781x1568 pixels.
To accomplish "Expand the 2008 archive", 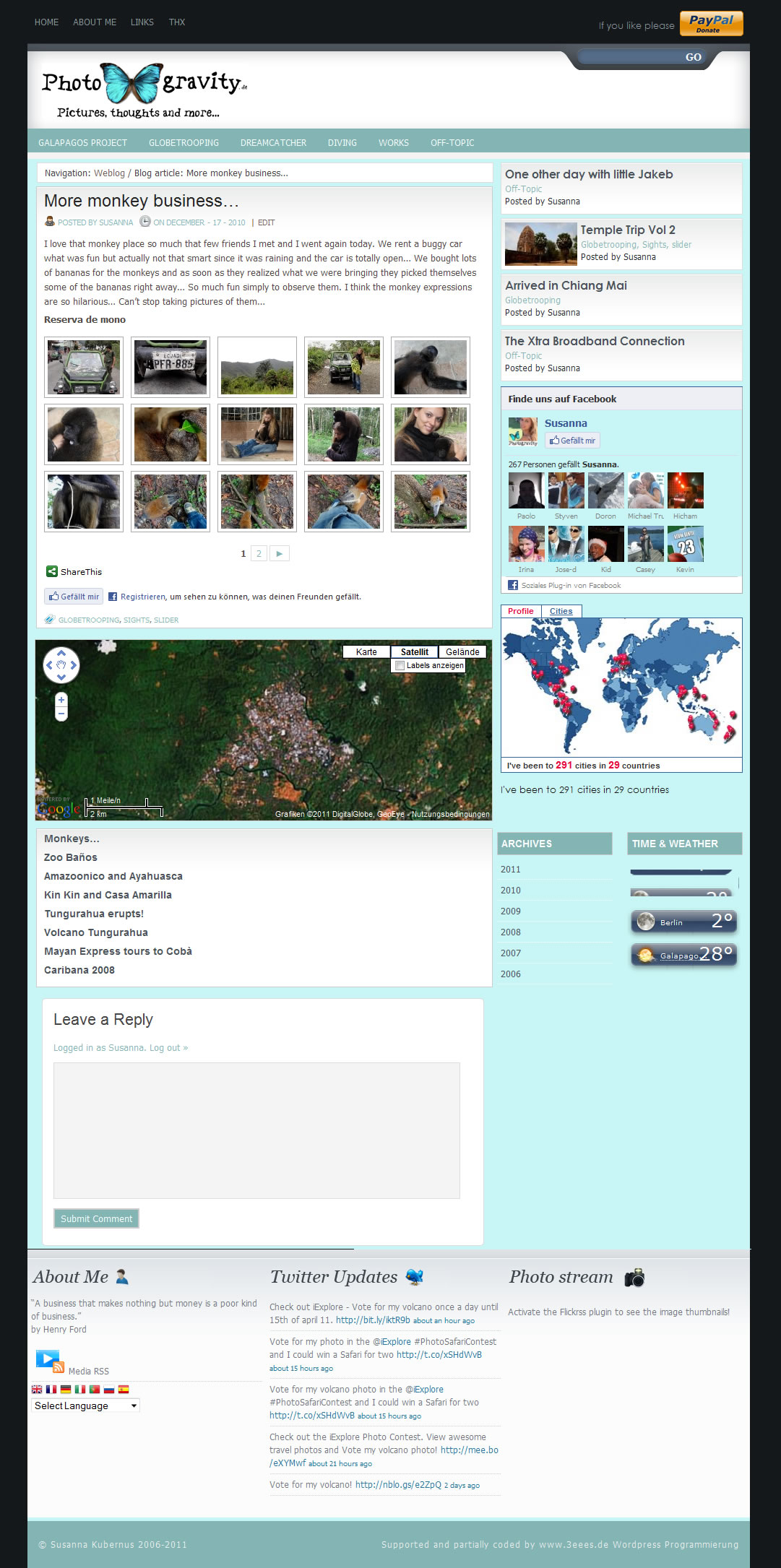I will pyautogui.click(x=511, y=932).
